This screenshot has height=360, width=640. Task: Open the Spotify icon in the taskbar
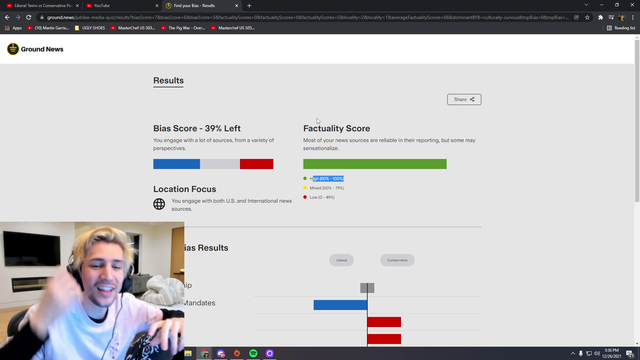pos(253,353)
